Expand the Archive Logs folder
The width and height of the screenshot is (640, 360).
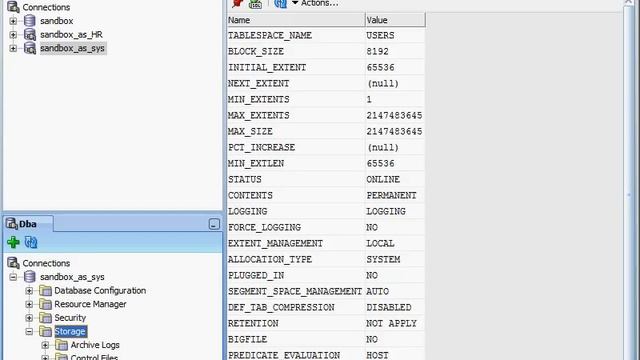point(45,345)
